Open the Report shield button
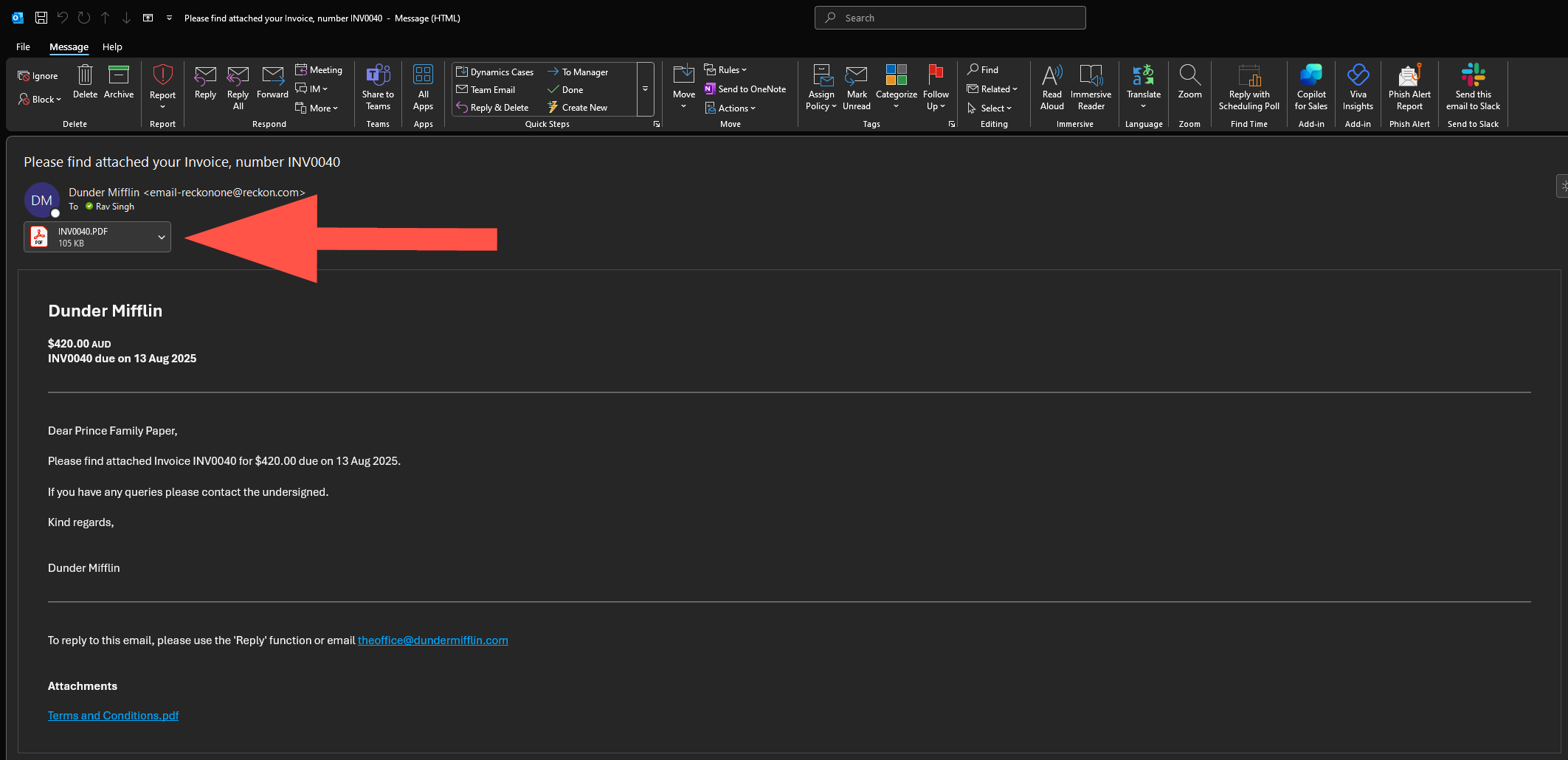This screenshot has width=1568, height=760. click(x=162, y=86)
